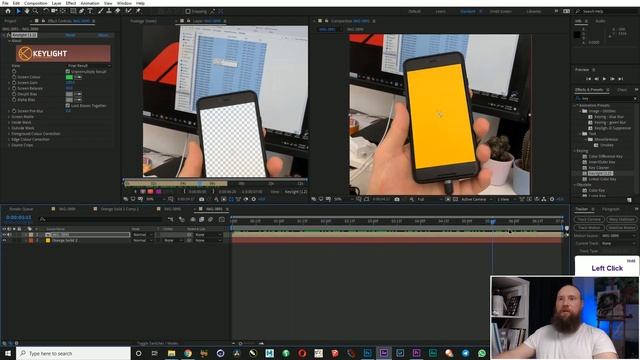
Task: Select the Type text tool
Action: [x=90, y=11]
